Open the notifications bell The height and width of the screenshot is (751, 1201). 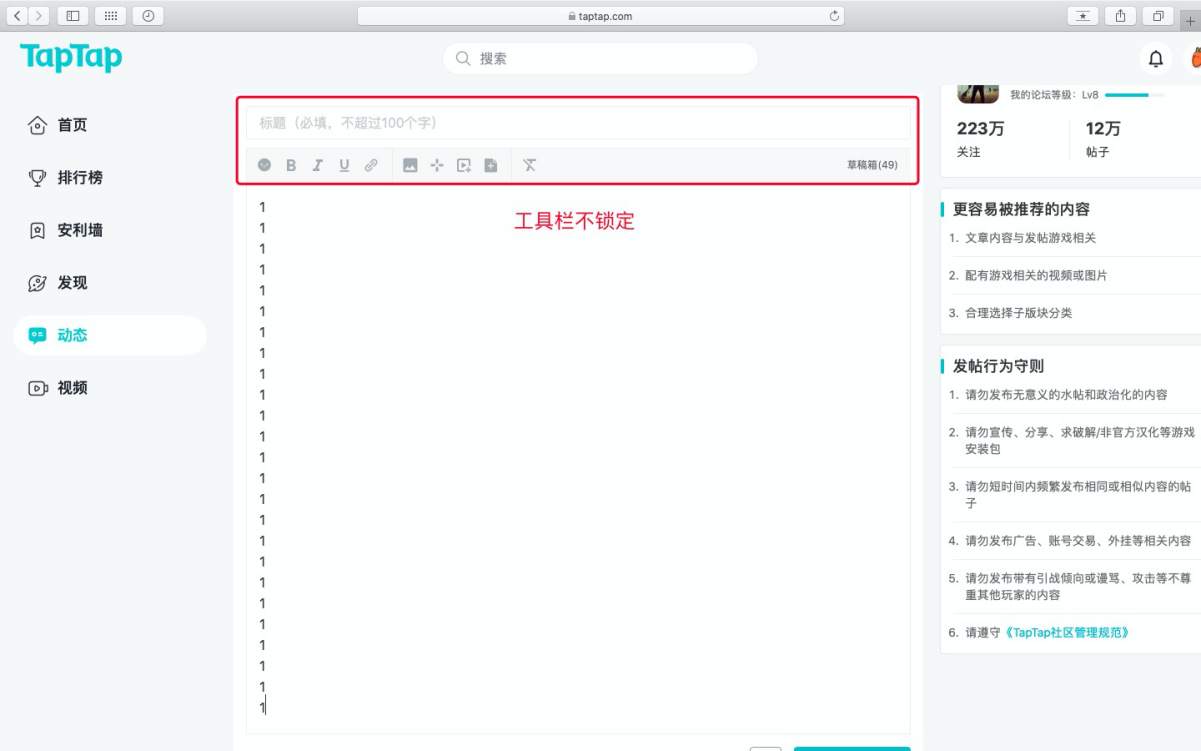coord(1156,59)
